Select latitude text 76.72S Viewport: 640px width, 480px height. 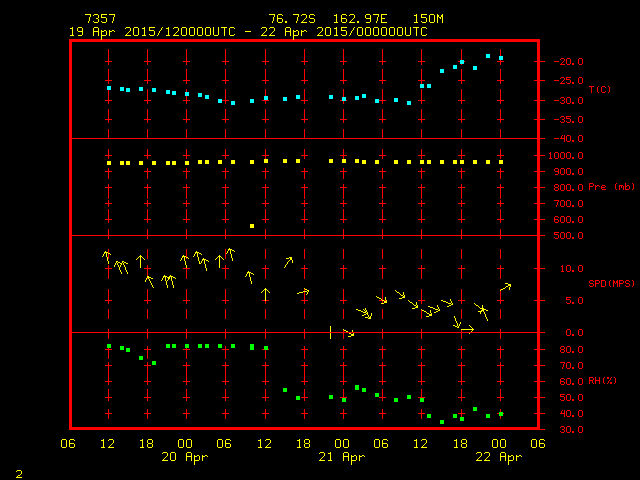[292, 19]
